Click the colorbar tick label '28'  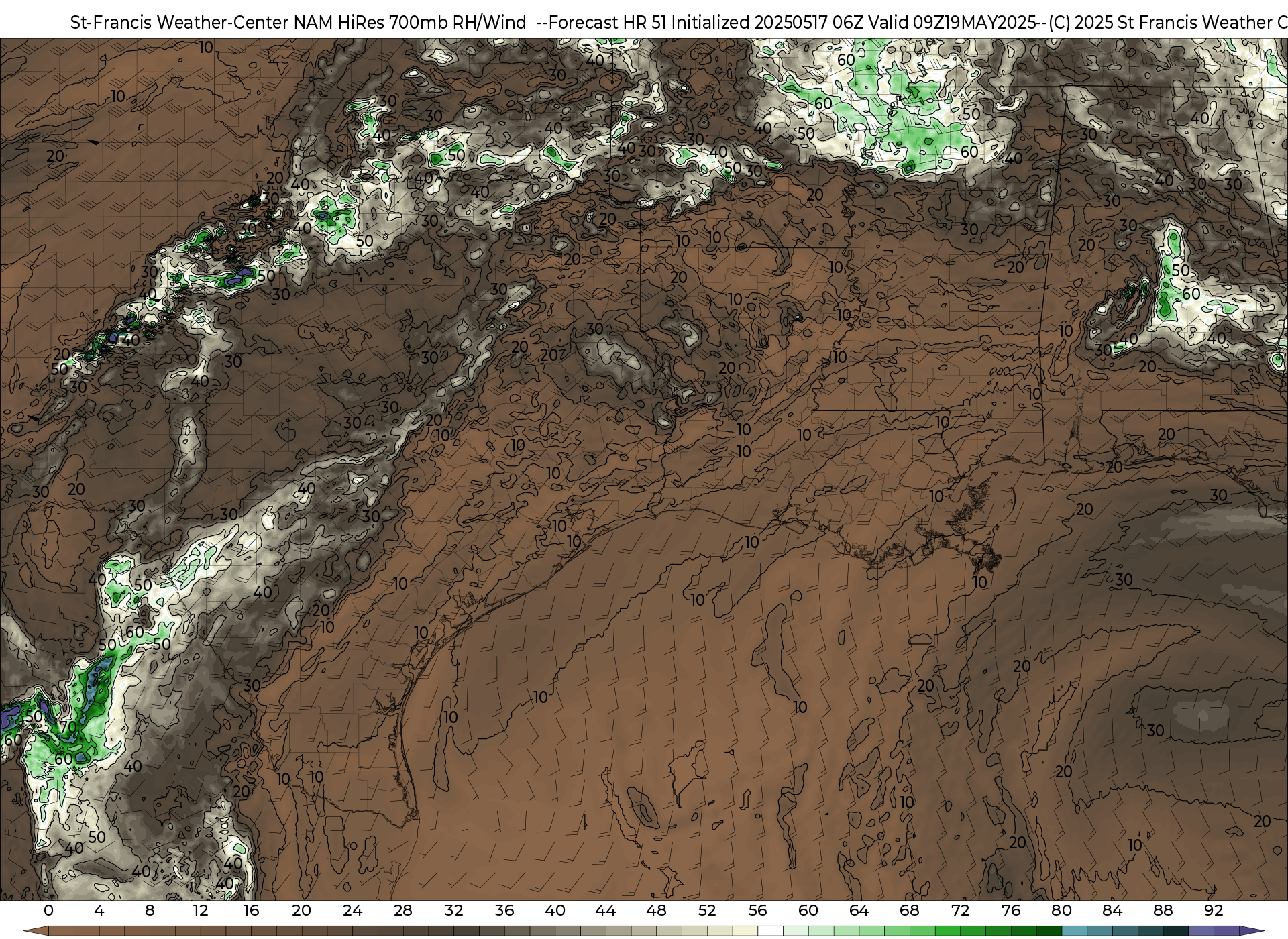pyautogui.click(x=403, y=911)
